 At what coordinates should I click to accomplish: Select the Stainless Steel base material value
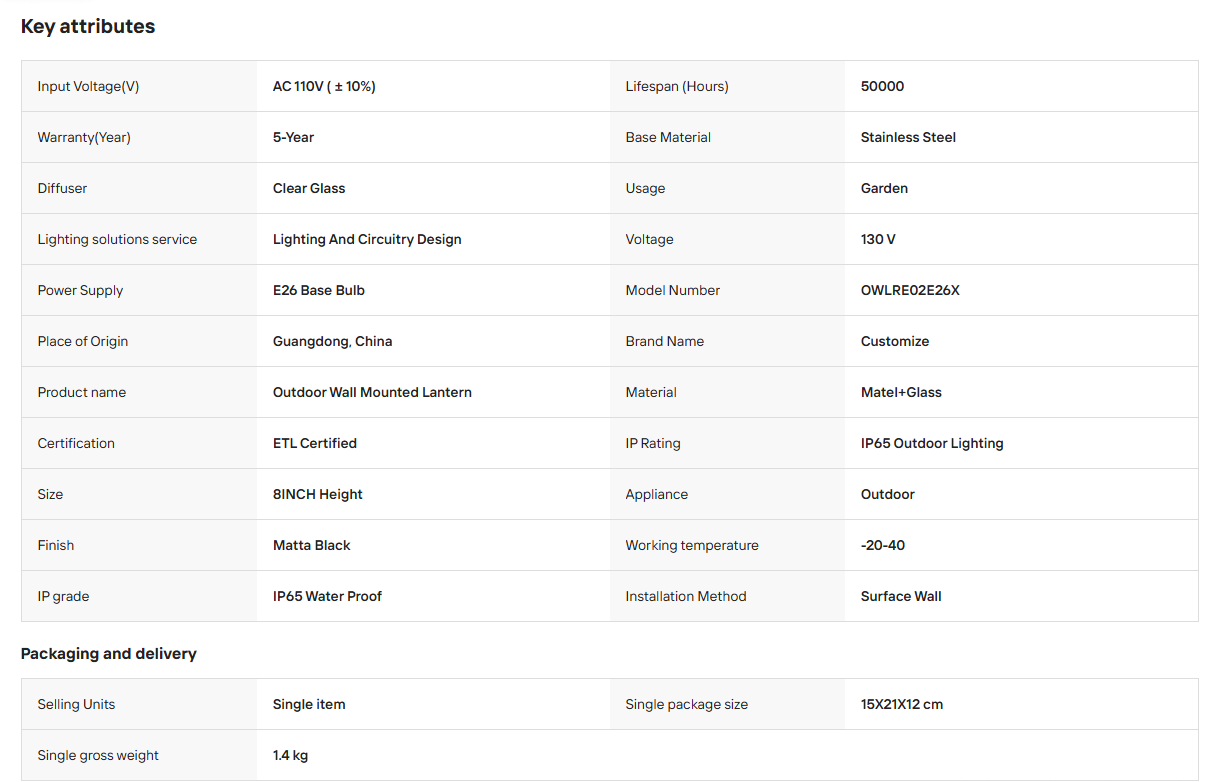click(x=908, y=137)
